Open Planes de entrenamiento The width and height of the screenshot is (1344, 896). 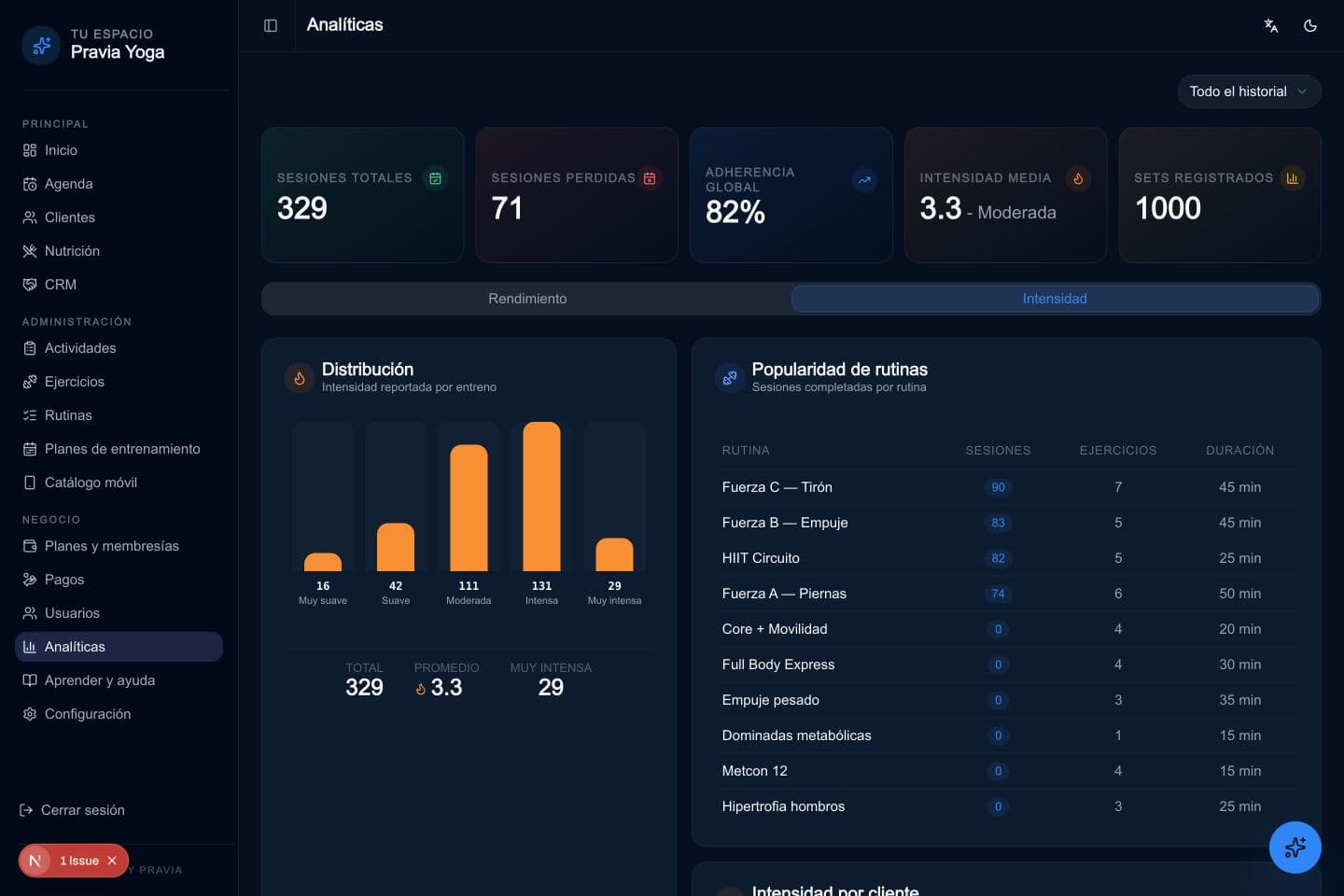click(119, 449)
